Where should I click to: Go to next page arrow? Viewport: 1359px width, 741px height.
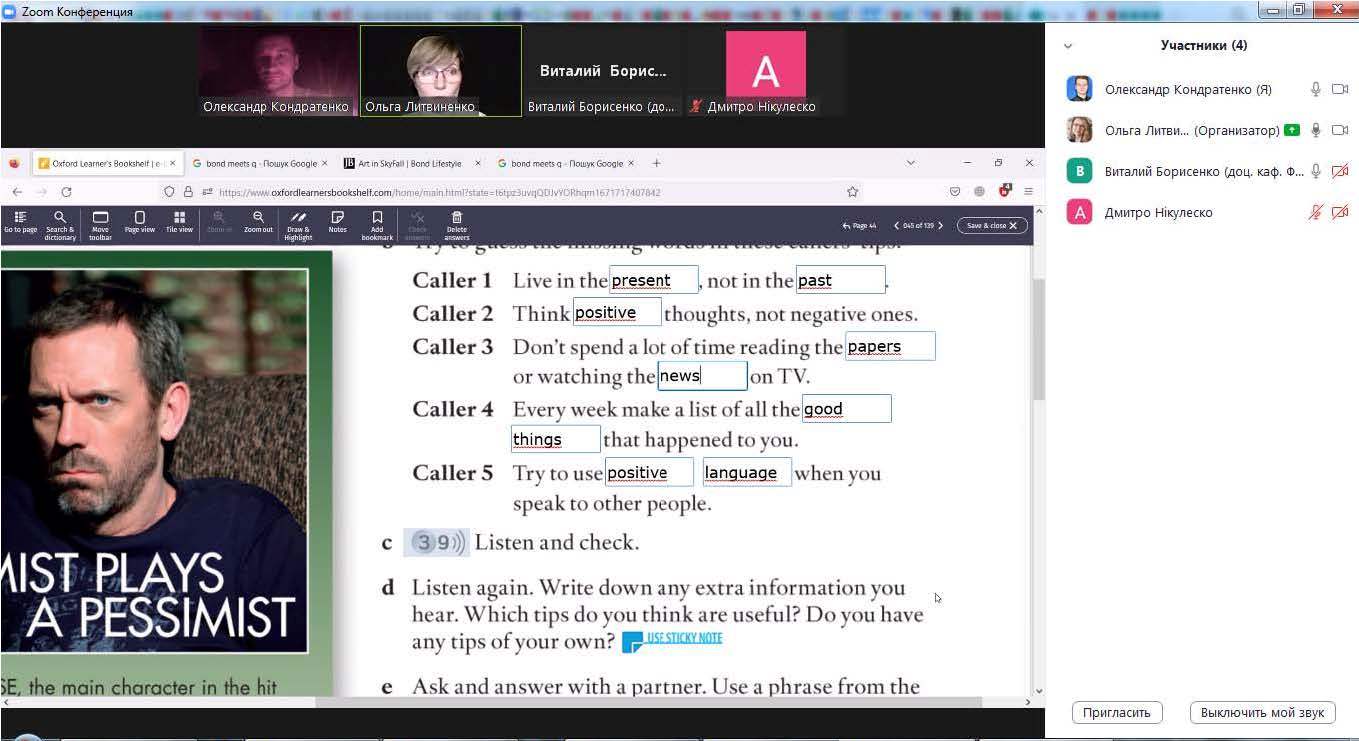tap(941, 226)
